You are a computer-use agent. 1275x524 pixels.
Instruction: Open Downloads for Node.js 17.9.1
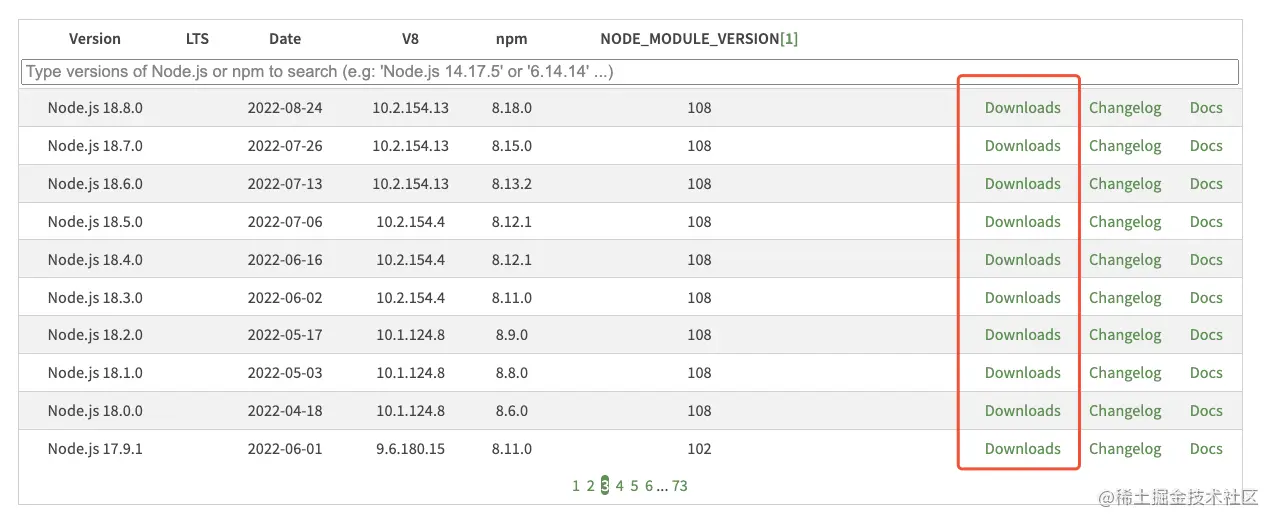tap(1022, 449)
